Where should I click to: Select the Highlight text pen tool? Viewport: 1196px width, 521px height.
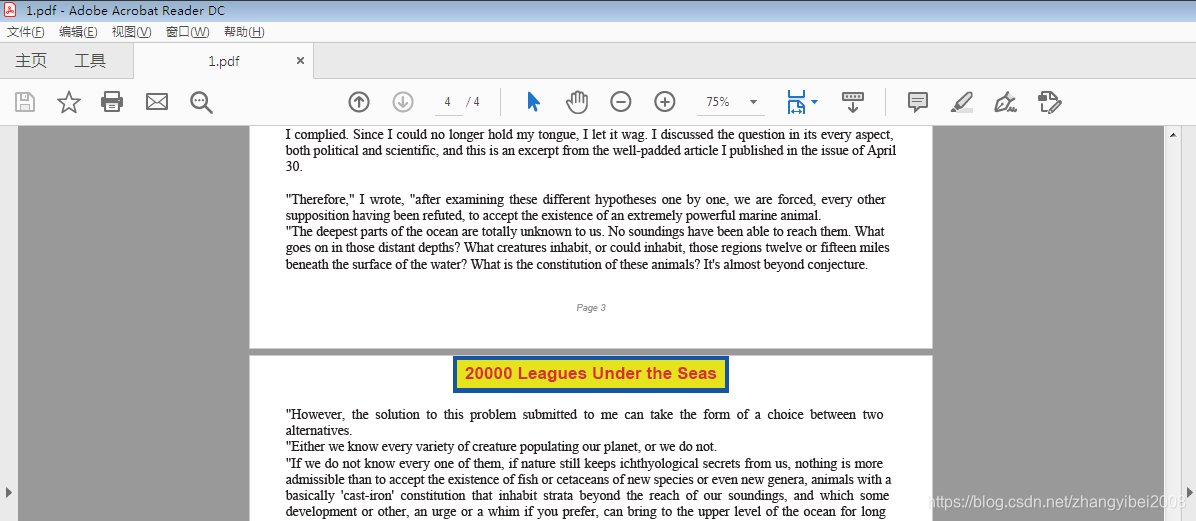point(962,101)
